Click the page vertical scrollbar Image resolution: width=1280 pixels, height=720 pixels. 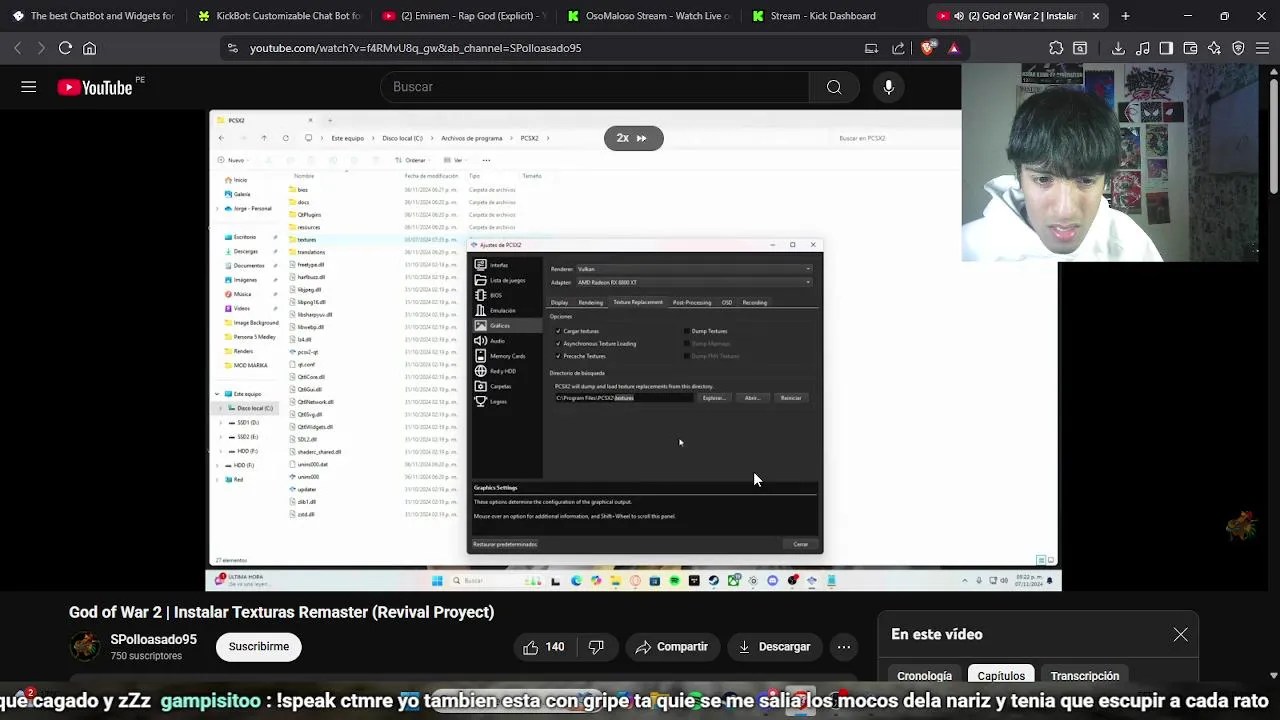pos(1273,134)
